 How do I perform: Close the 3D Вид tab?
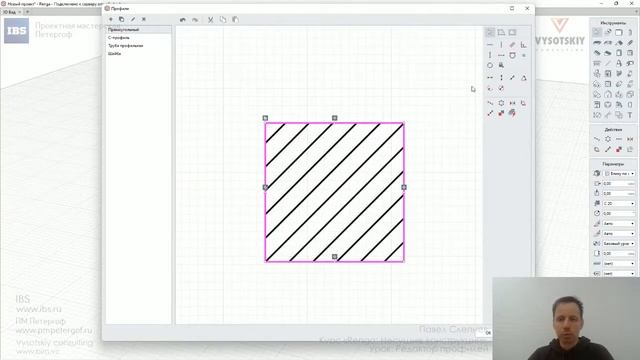pos(20,12)
